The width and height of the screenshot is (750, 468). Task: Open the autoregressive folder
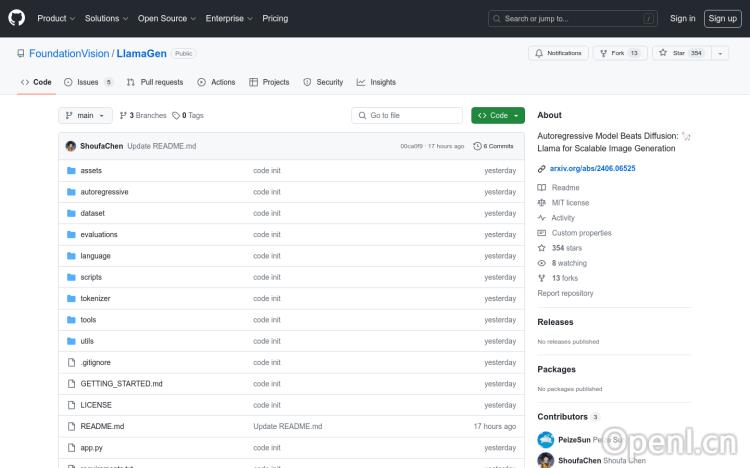pos(104,192)
